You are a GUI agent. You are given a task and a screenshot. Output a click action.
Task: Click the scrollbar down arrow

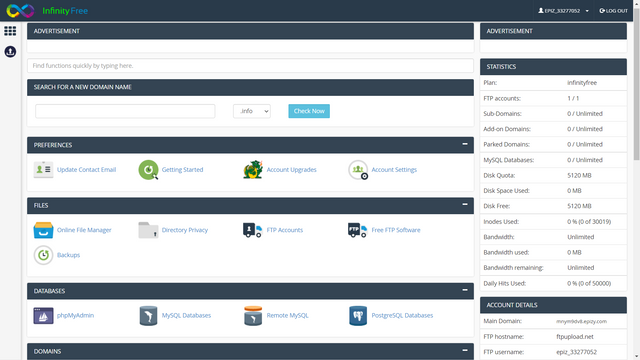(x=636, y=357)
